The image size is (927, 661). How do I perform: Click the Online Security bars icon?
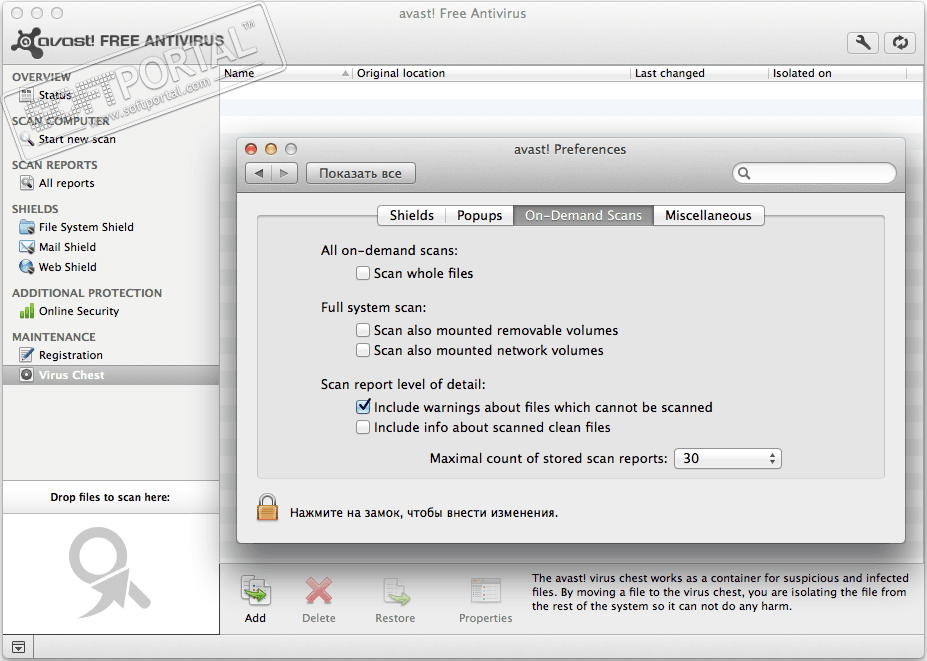pyautogui.click(x=27, y=311)
